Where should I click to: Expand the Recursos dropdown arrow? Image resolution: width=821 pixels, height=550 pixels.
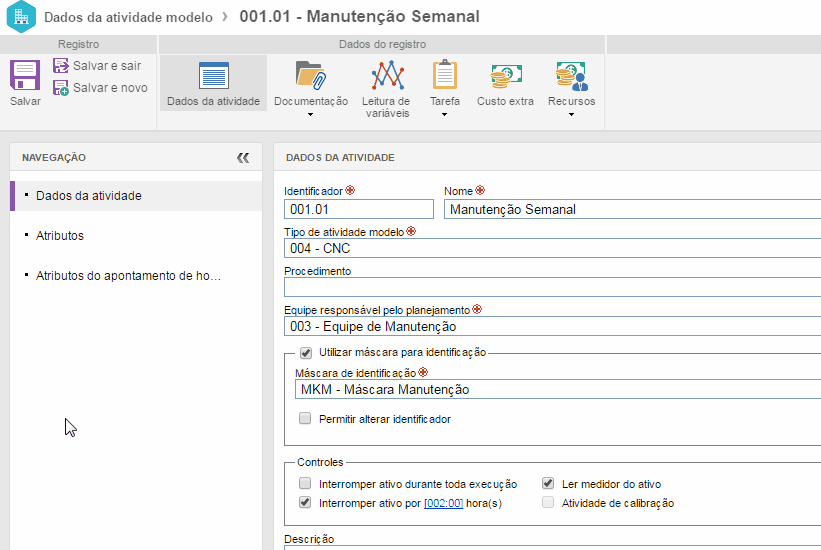[x=571, y=114]
